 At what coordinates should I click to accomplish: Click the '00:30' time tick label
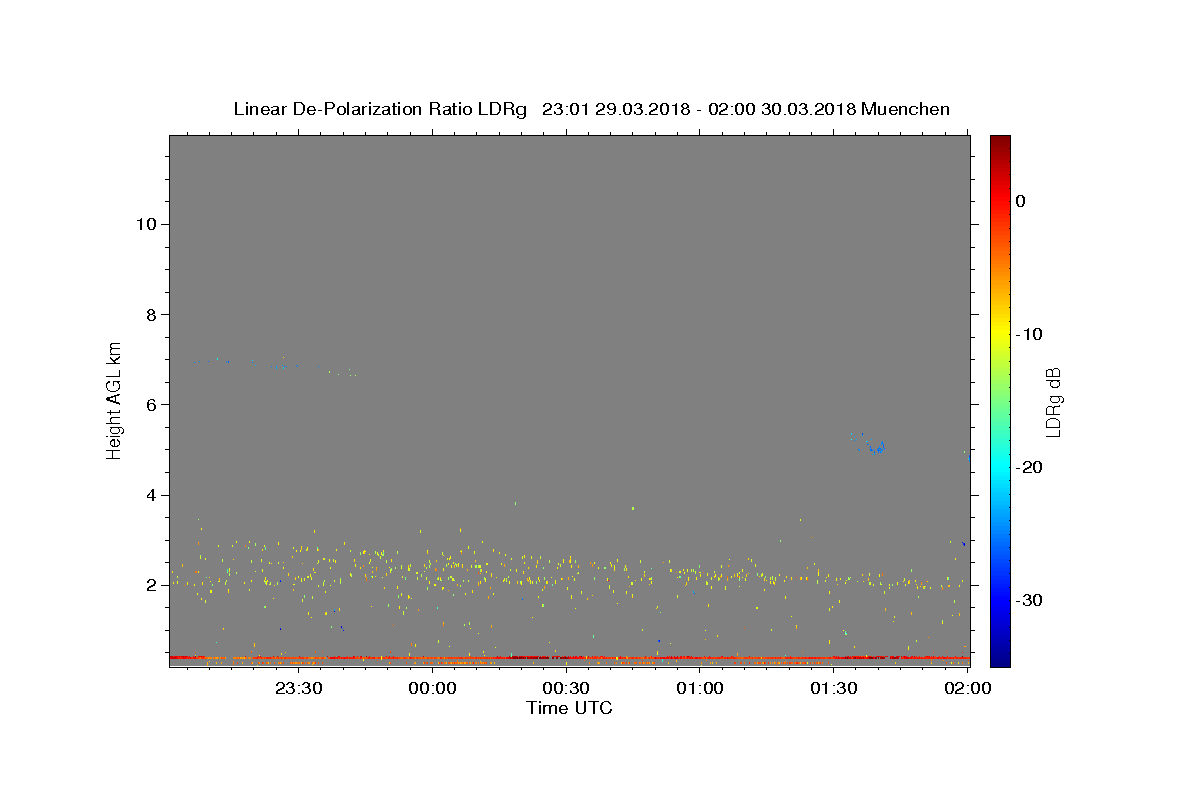[x=566, y=689]
